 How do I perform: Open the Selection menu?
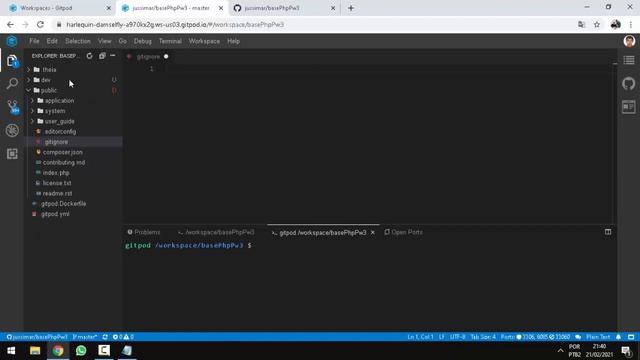tap(78, 41)
